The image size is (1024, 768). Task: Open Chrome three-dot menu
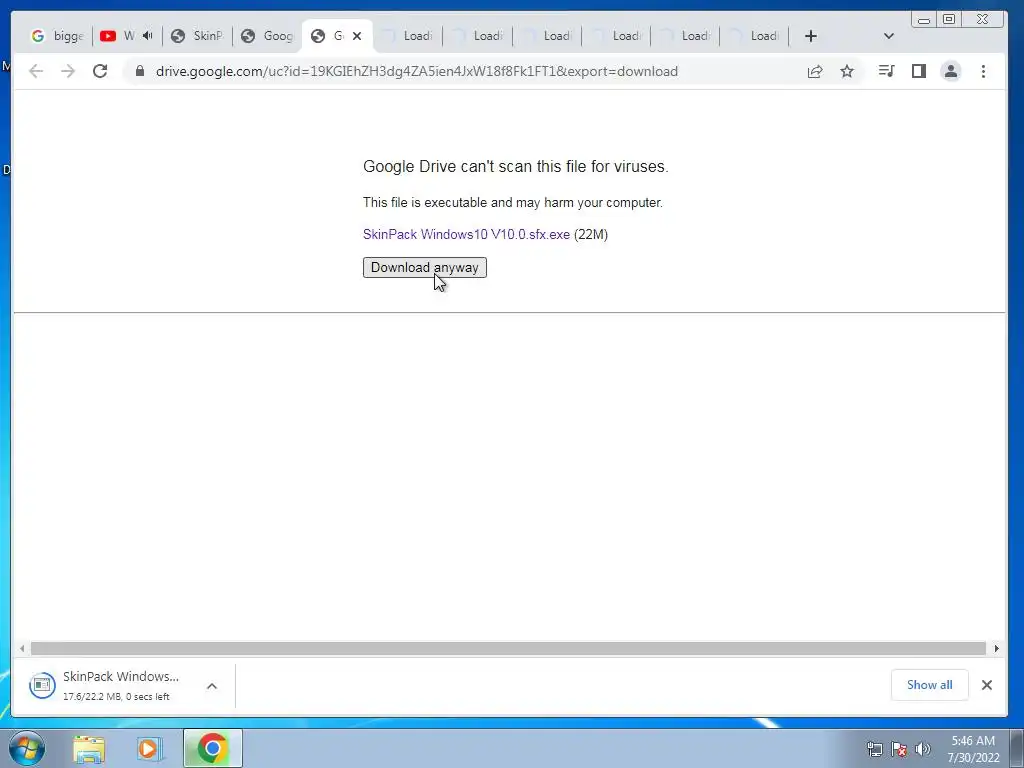click(x=984, y=71)
